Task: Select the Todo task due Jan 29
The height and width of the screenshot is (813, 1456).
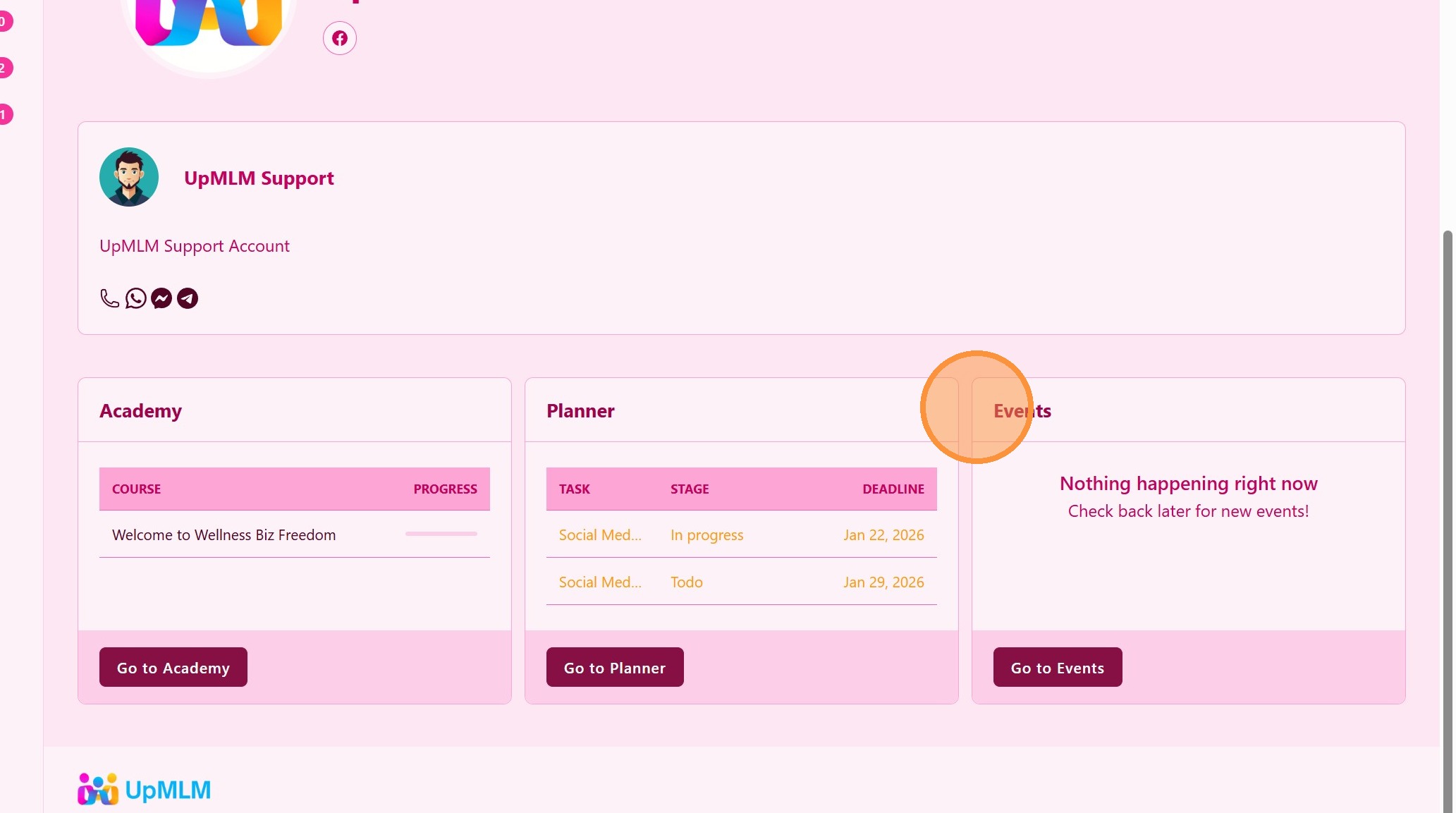Action: coord(600,582)
